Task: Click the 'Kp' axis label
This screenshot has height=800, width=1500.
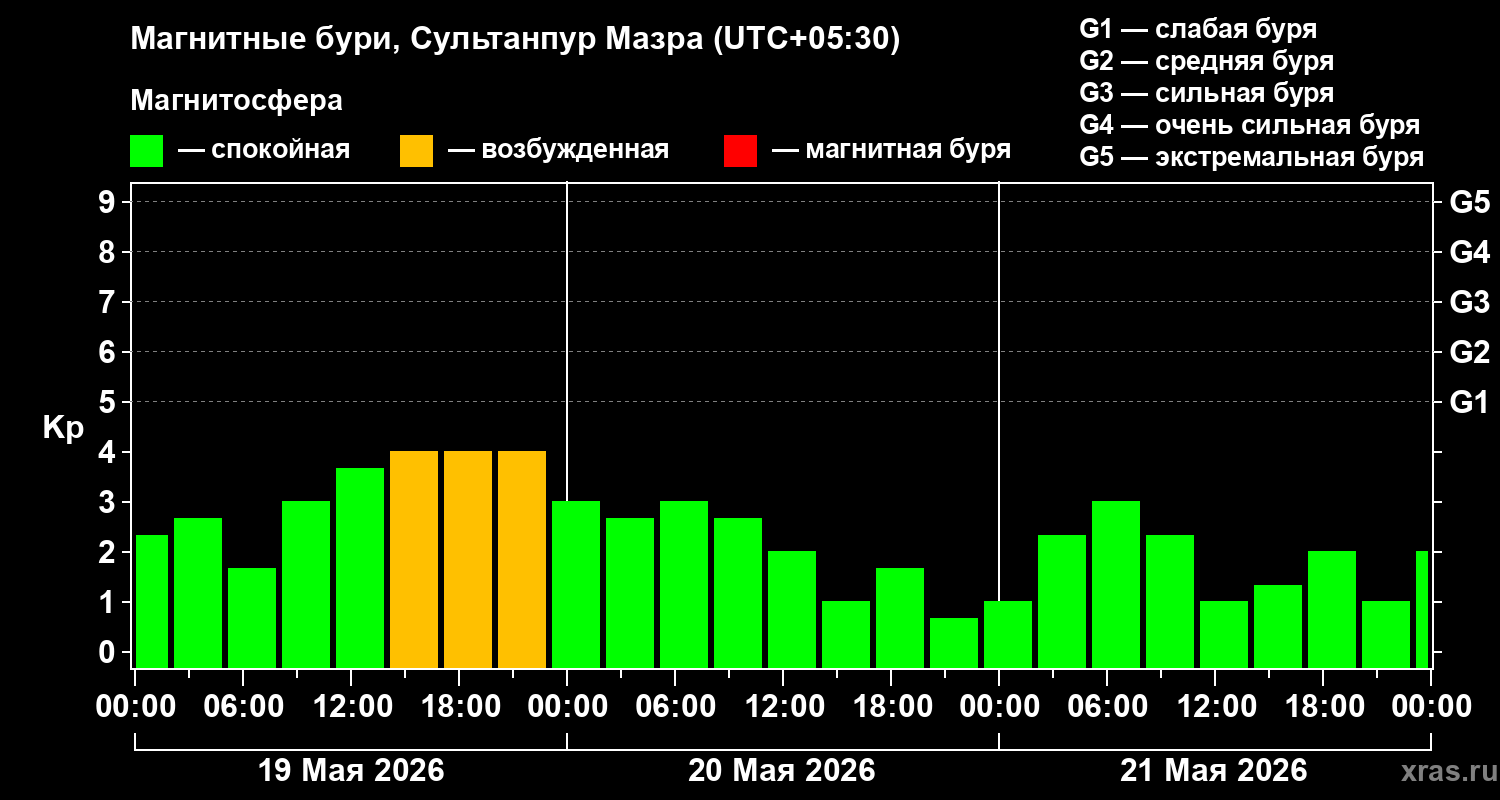Action: coord(64,428)
